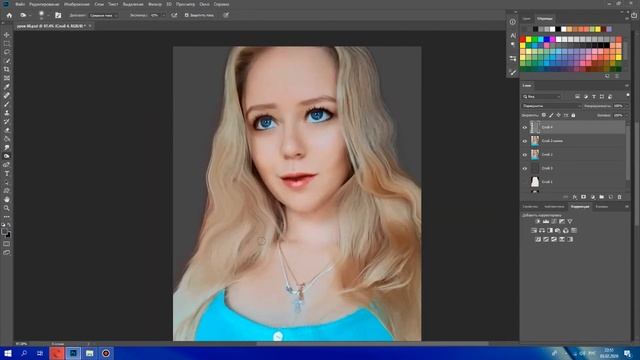The image size is (640, 360).
Task: Select the Gradient tool
Action: click(7, 139)
